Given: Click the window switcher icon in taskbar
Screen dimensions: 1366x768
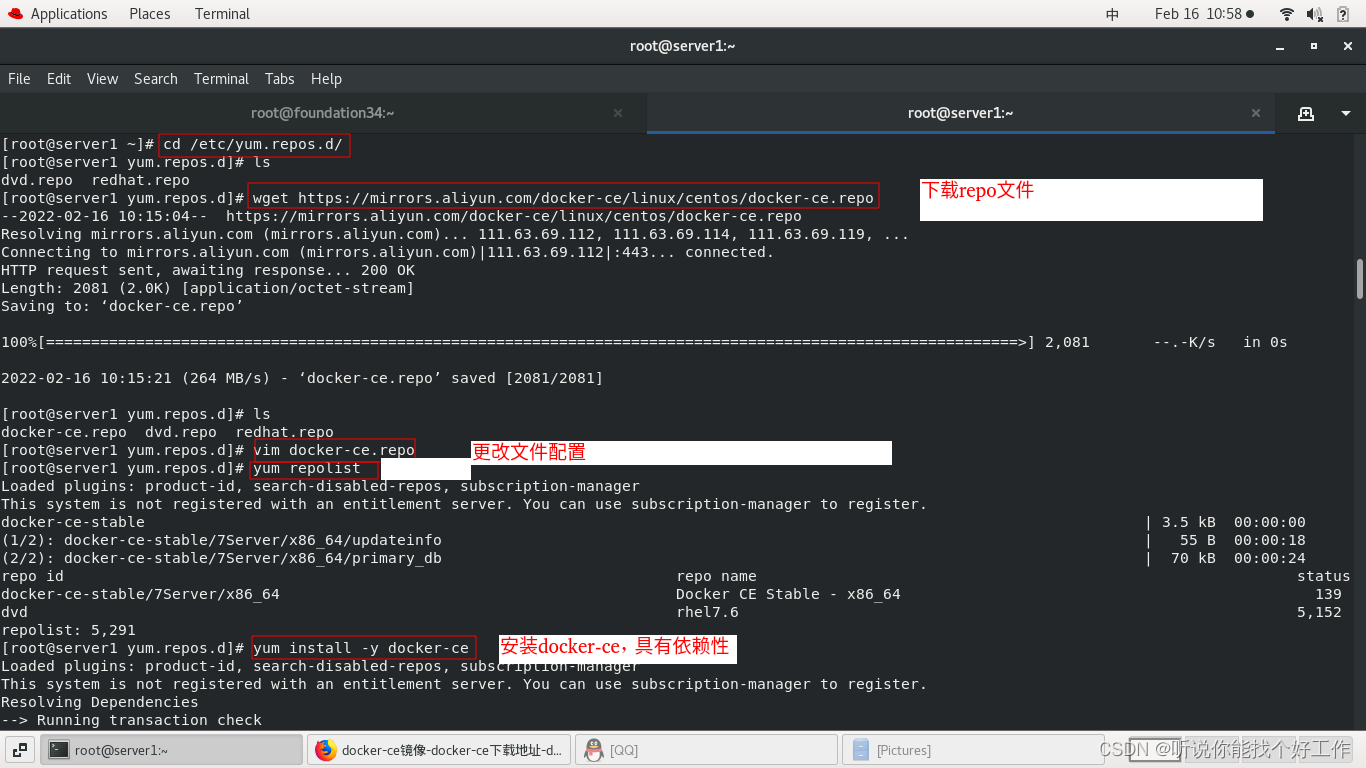Looking at the screenshot, I should 20,750.
